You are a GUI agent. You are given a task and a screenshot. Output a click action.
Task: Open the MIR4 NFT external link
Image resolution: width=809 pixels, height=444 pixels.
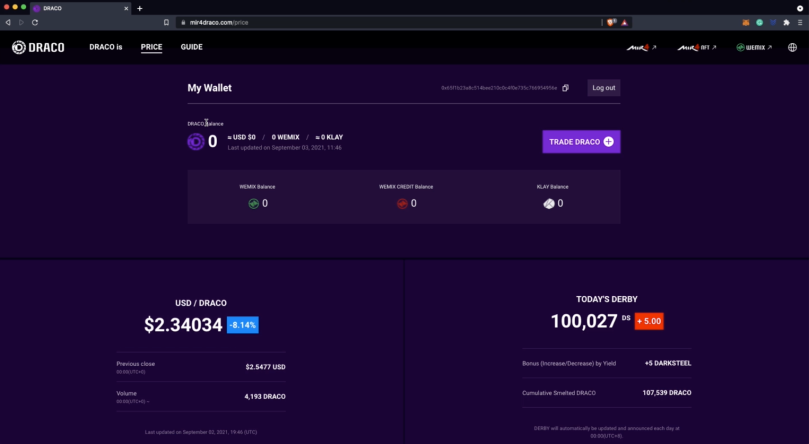point(697,47)
